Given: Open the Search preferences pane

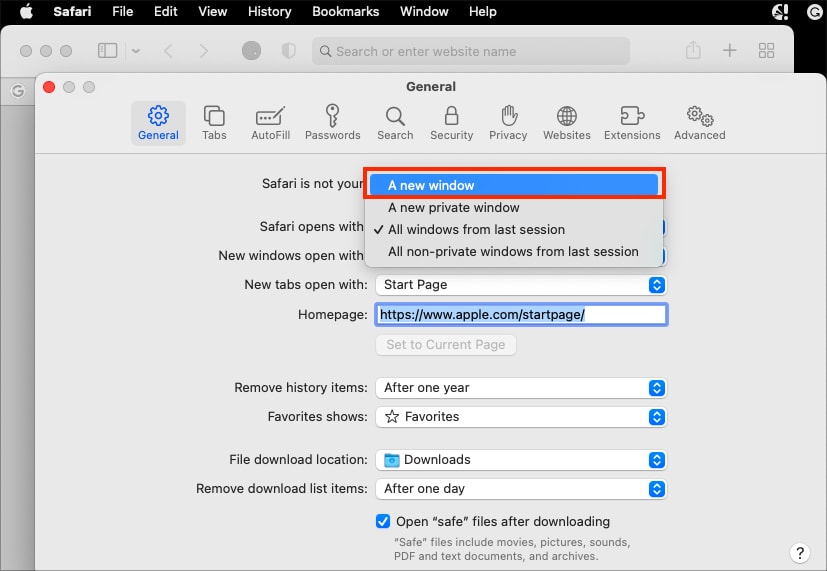Looking at the screenshot, I should coord(395,123).
